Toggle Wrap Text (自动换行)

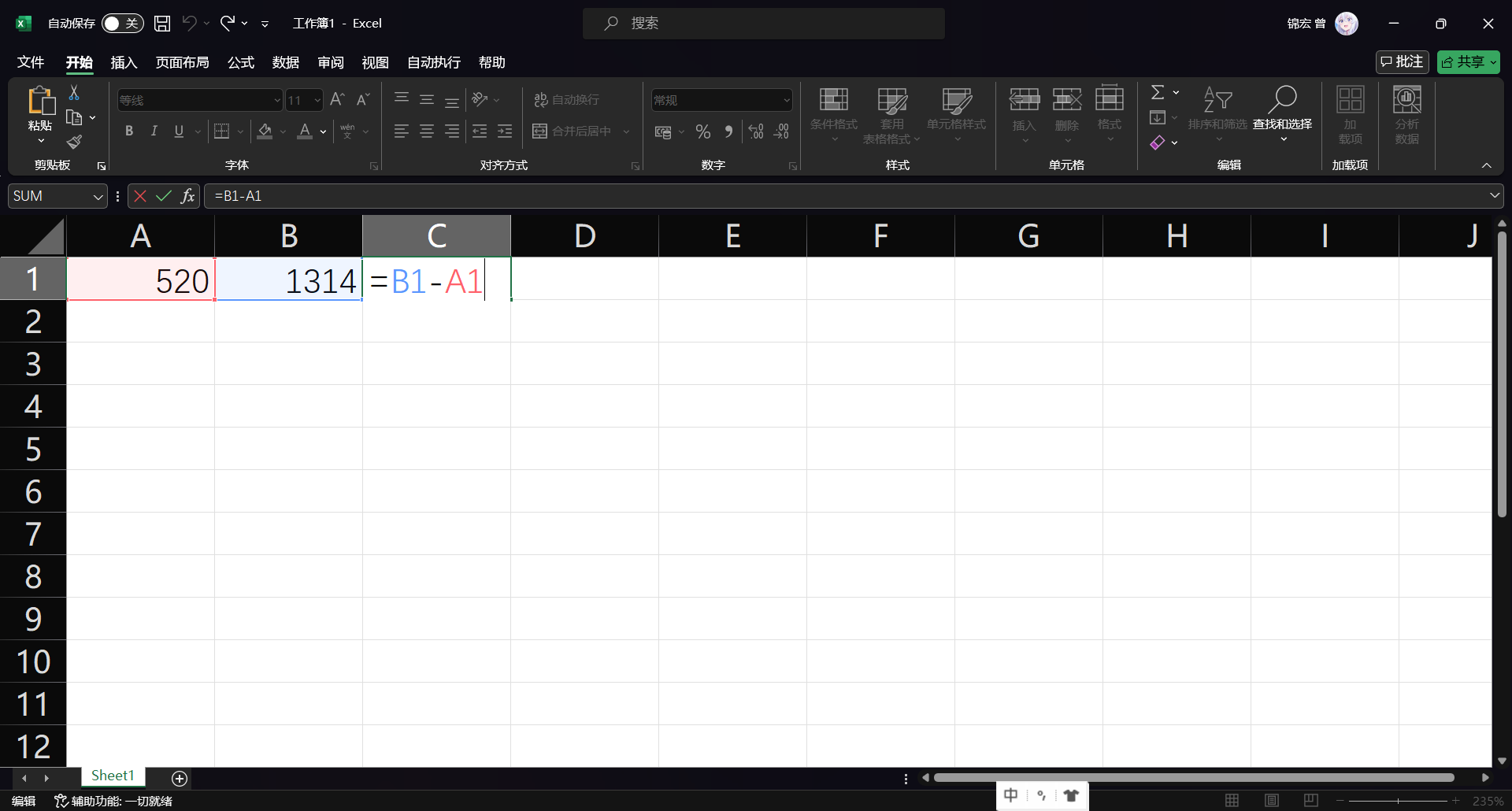coord(566,99)
